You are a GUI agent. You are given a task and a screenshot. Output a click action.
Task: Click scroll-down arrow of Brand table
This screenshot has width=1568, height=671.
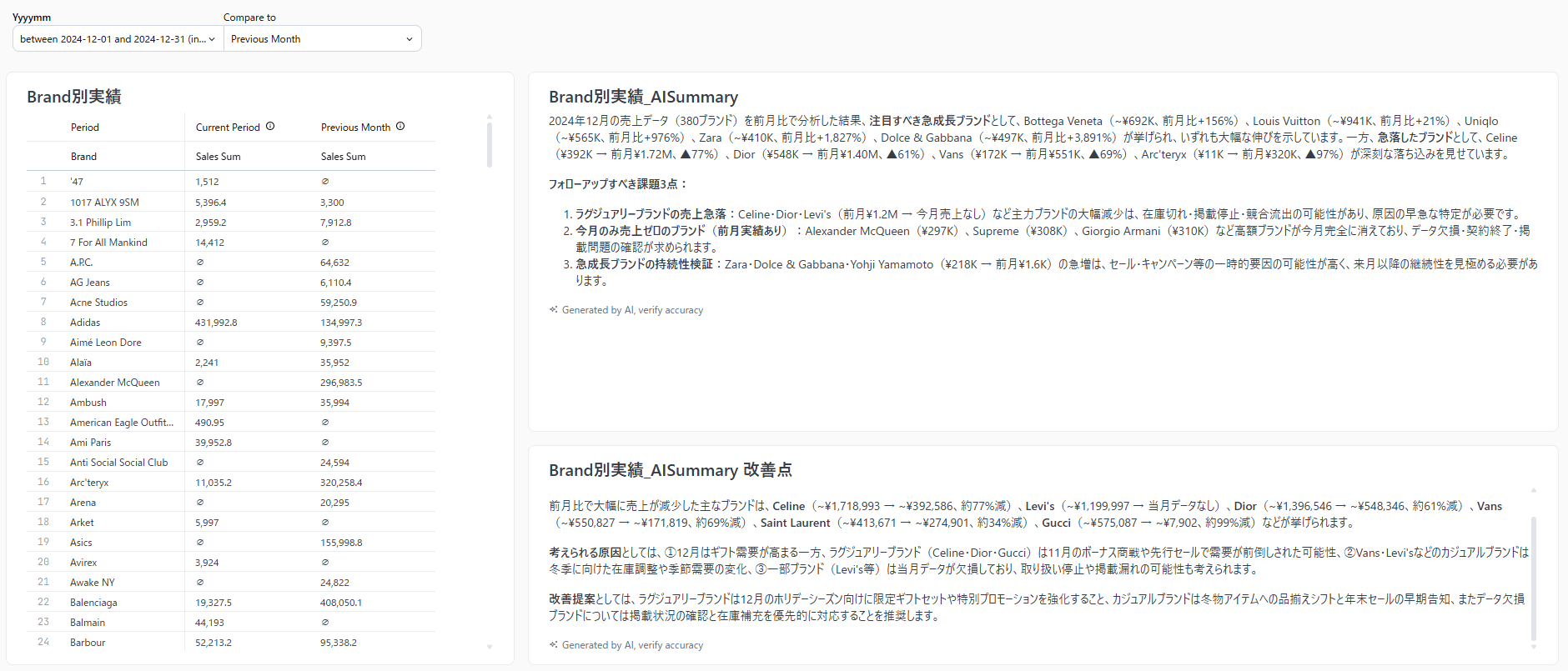pos(490,647)
